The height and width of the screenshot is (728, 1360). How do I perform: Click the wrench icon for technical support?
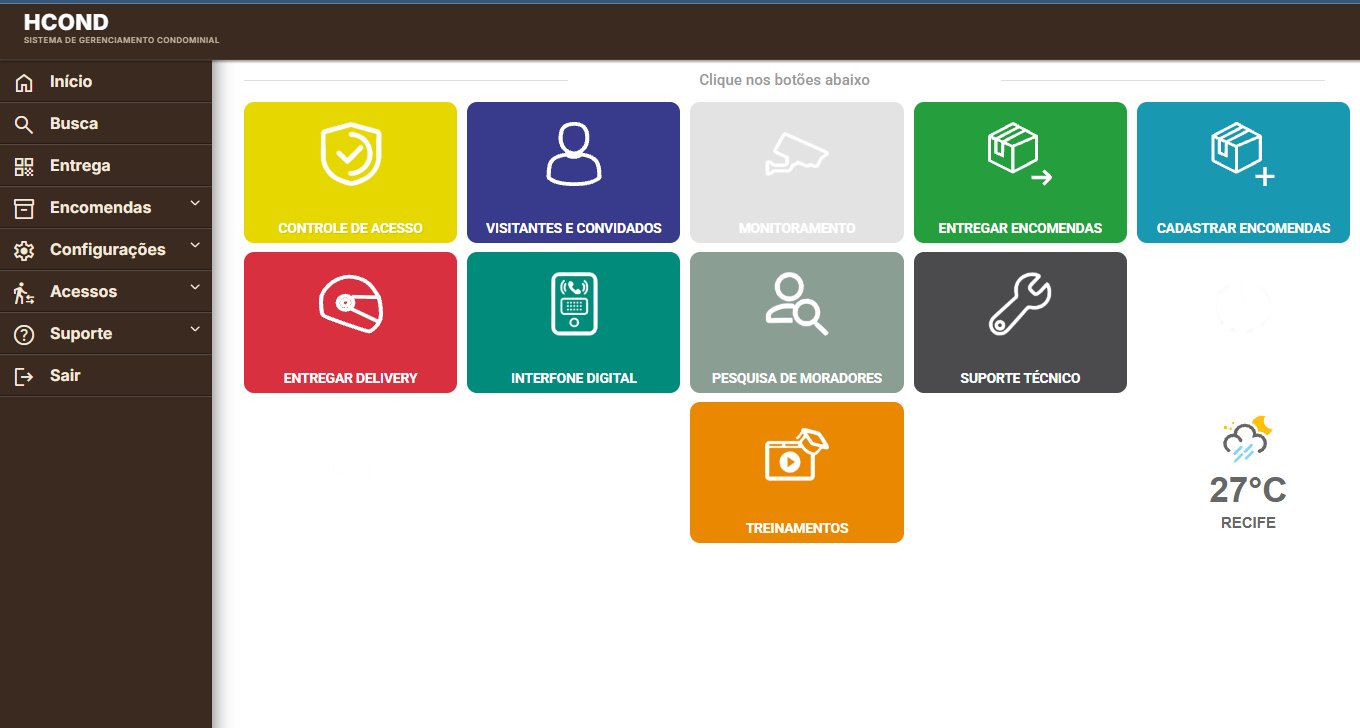pos(1020,305)
